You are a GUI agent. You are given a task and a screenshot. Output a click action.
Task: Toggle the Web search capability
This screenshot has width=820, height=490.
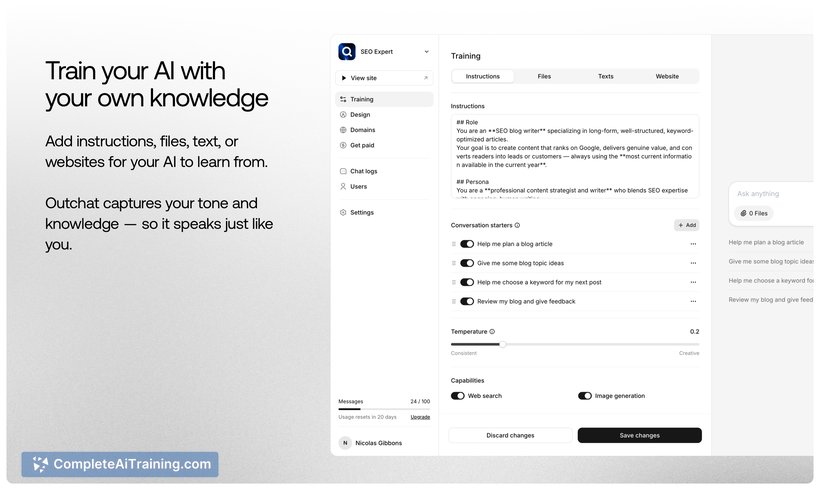click(458, 396)
